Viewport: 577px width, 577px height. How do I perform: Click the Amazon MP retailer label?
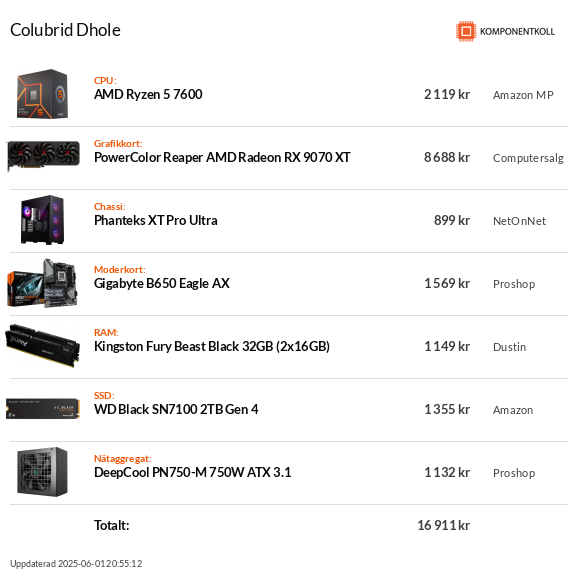tap(523, 95)
